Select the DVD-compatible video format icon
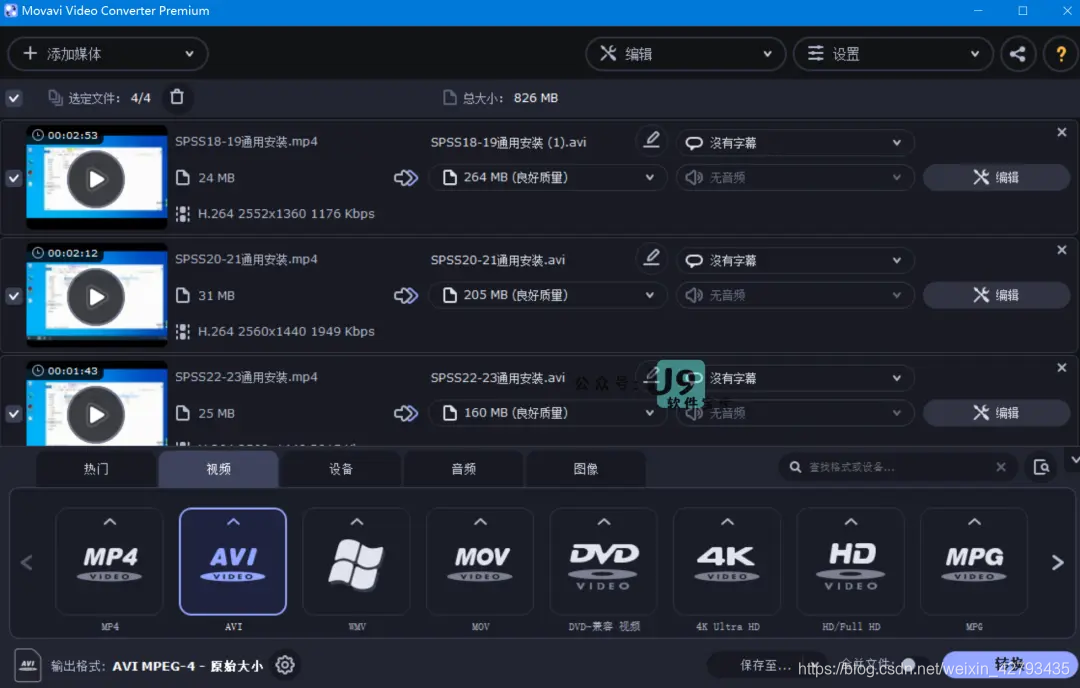The height and width of the screenshot is (688, 1080). pos(603,561)
